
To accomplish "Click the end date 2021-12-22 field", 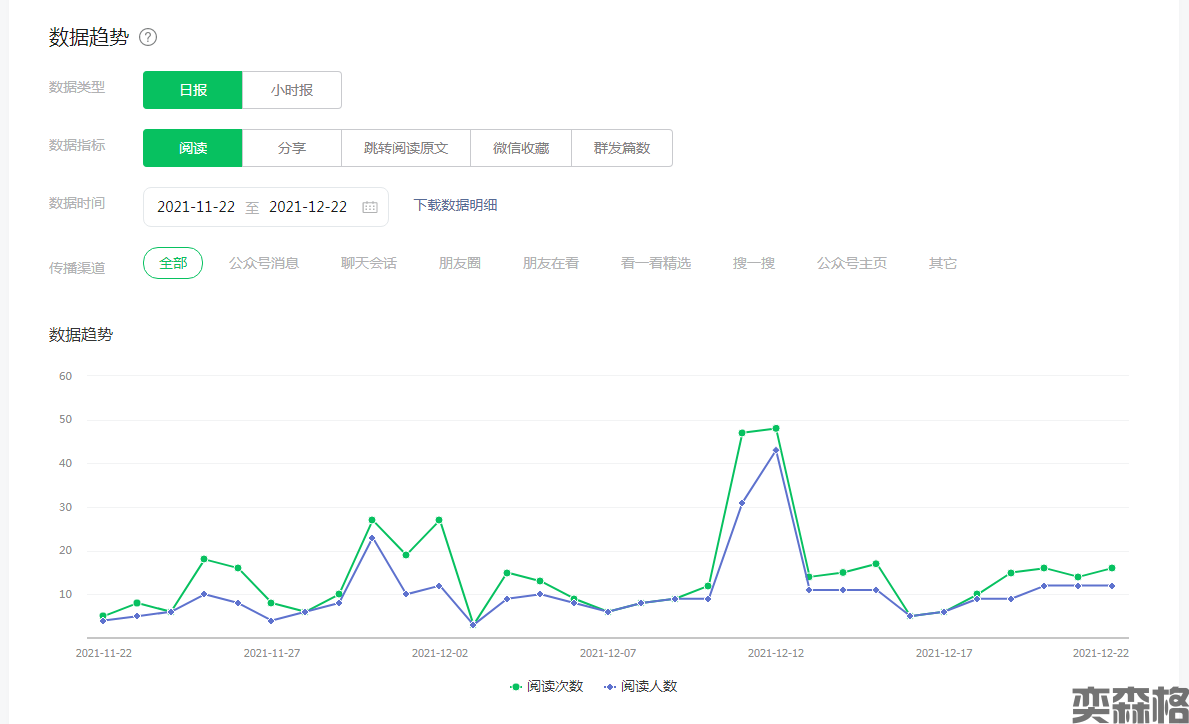I will coord(308,207).
